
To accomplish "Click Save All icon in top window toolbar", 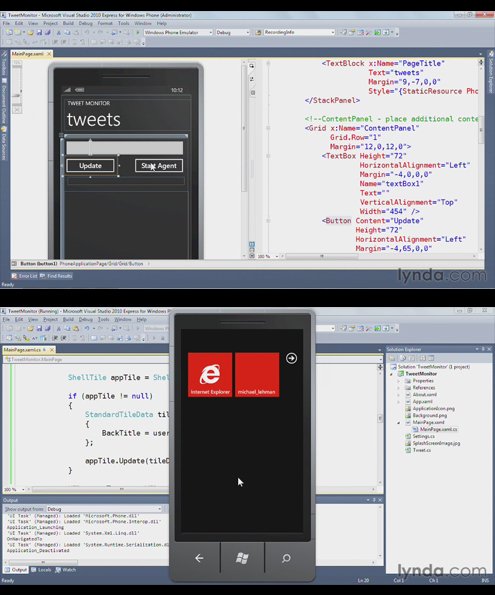I will coord(47,33).
